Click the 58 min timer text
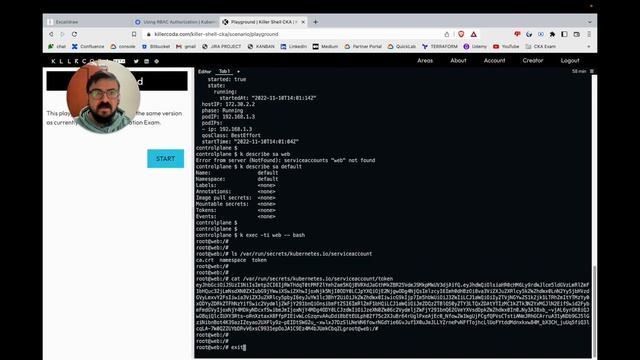 [579, 71]
